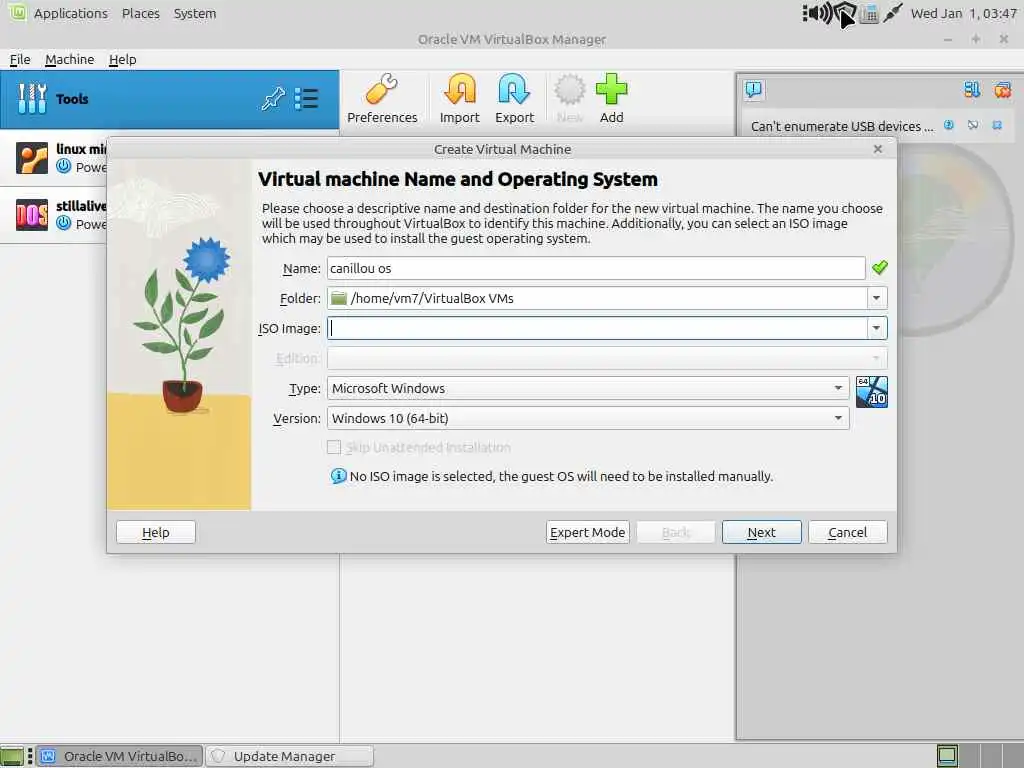This screenshot has height=768, width=1024.
Task: Click the Next button
Action: click(x=761, y=532)
